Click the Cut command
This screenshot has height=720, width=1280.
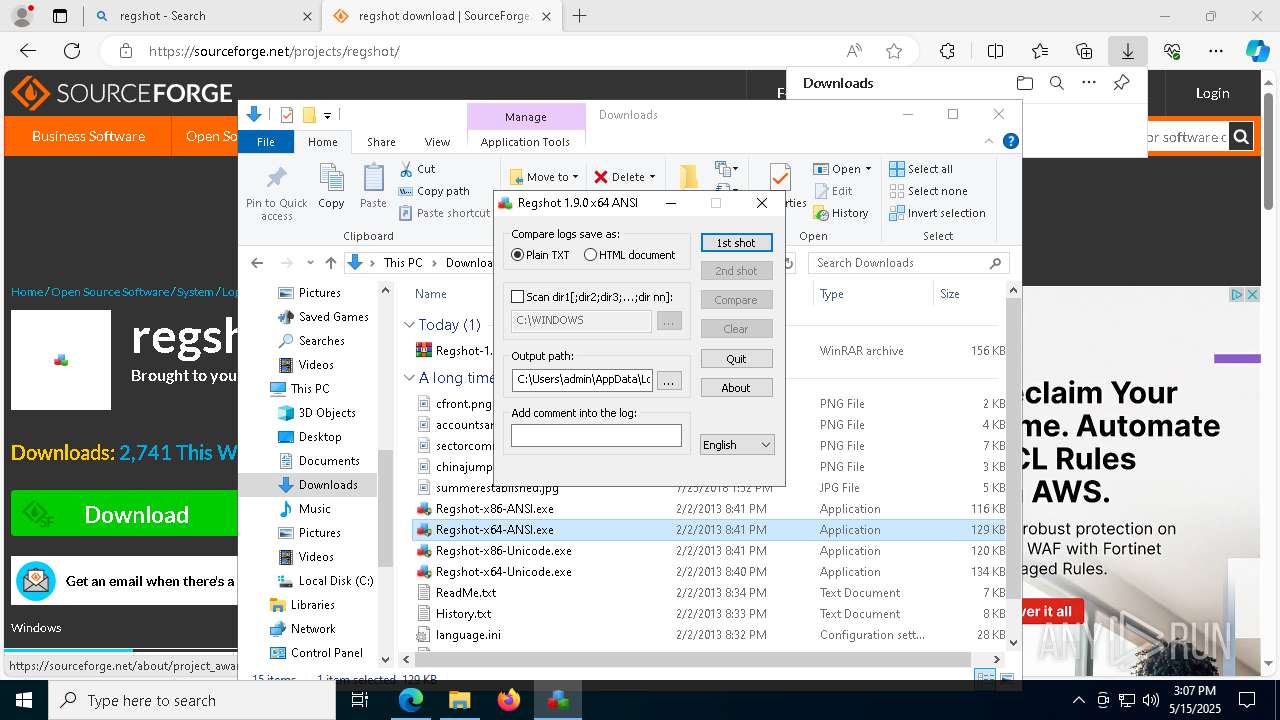point(417,169)
